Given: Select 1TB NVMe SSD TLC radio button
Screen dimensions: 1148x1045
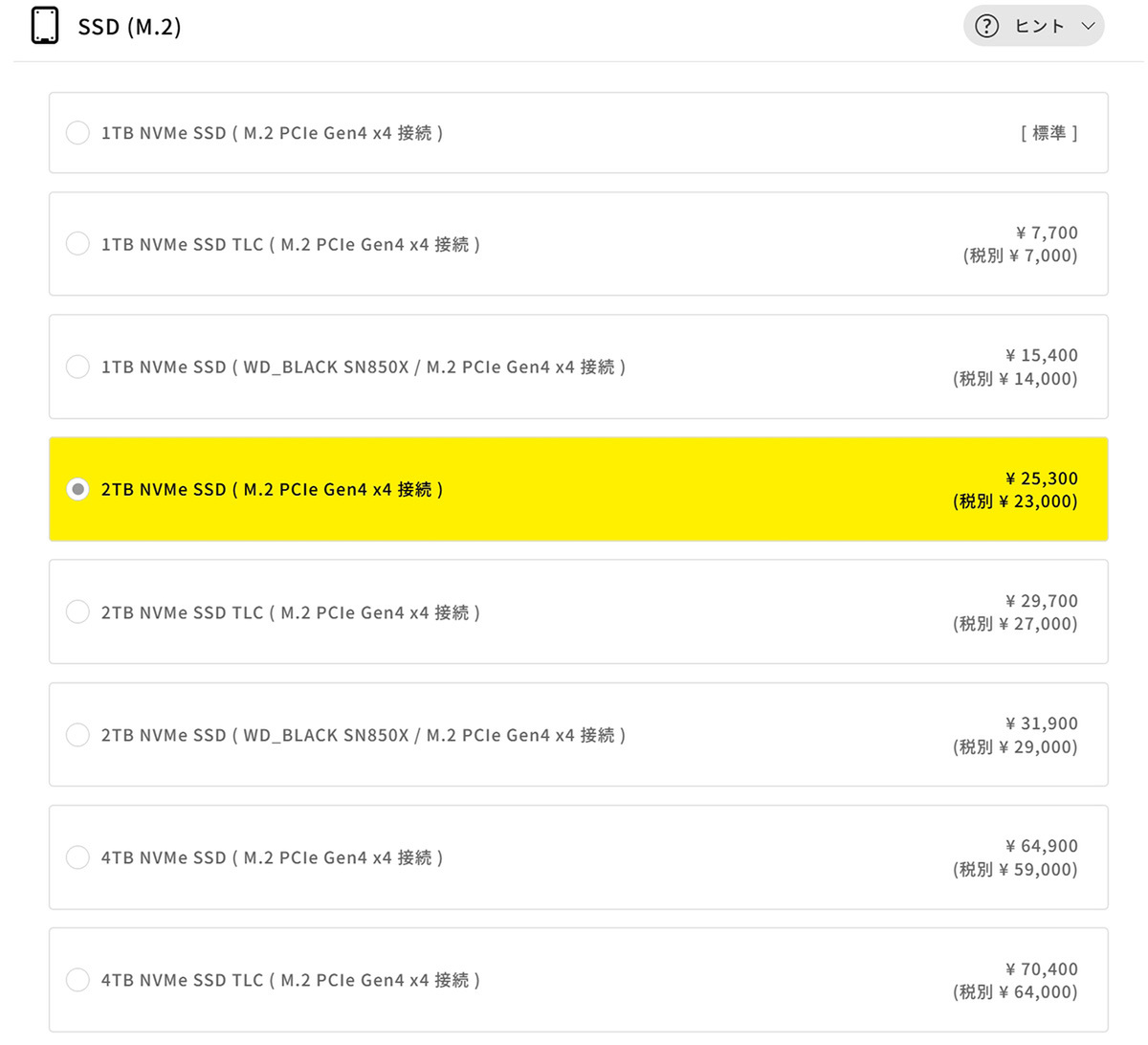Looking at the screenshot, I should (x=77, y=244).
